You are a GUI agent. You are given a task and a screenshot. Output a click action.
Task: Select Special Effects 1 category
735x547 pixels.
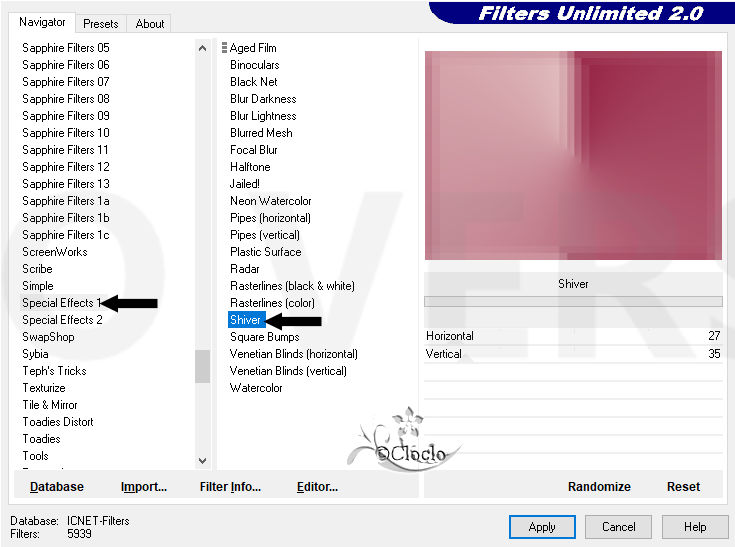pyautogui.click(x=62, y=303)
